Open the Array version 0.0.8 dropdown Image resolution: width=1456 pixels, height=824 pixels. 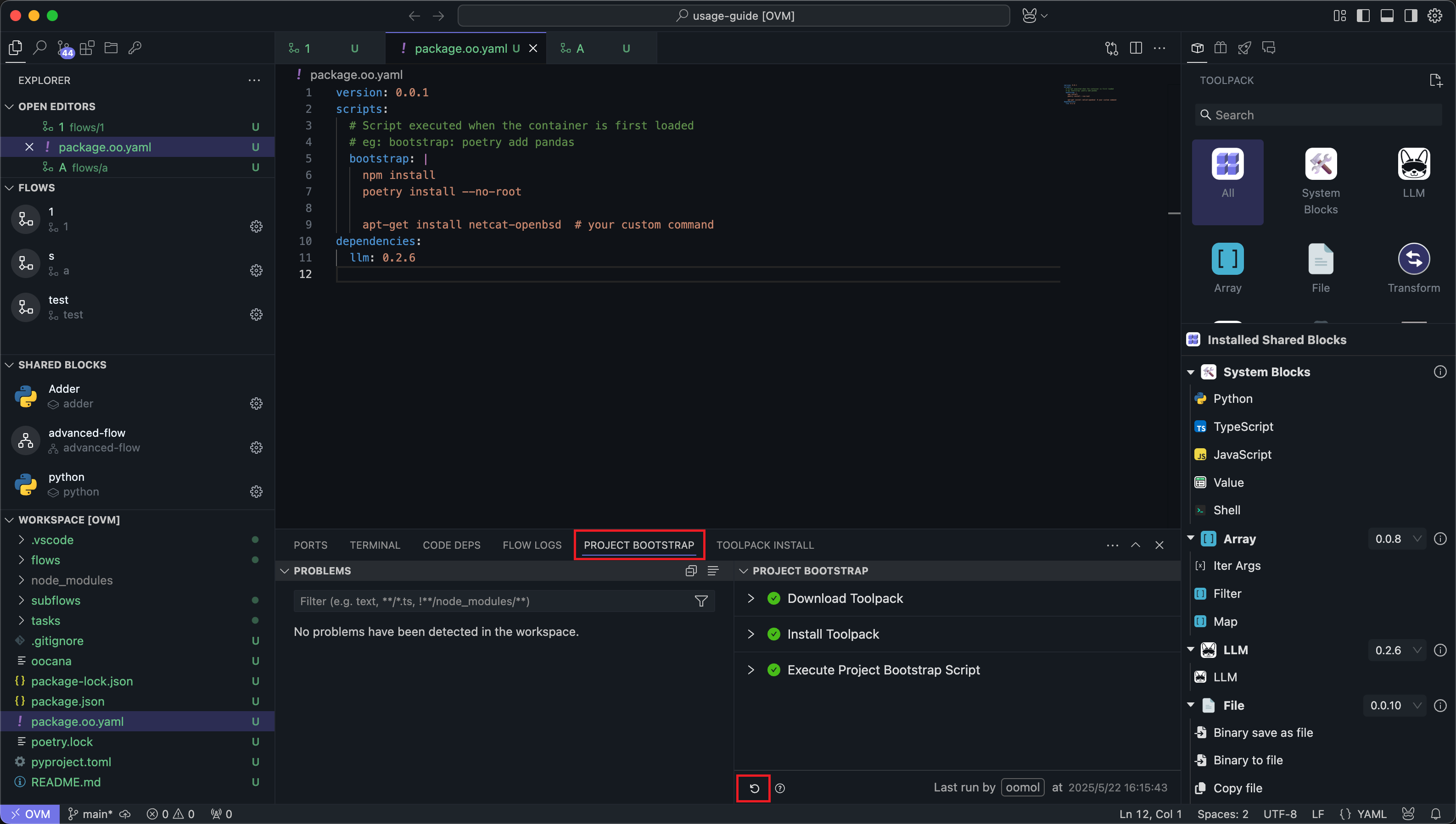point(1398,538)
